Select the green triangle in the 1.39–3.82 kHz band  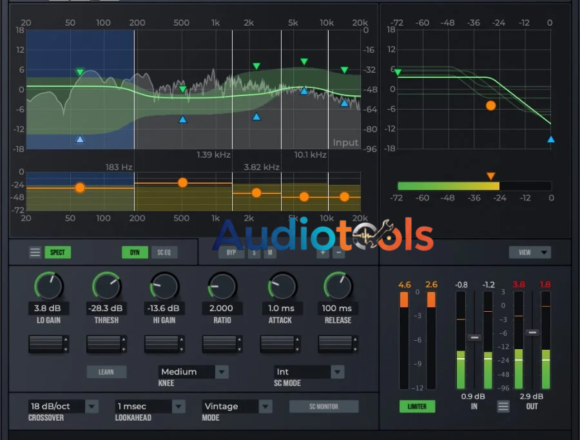click(x=256, y=66)
